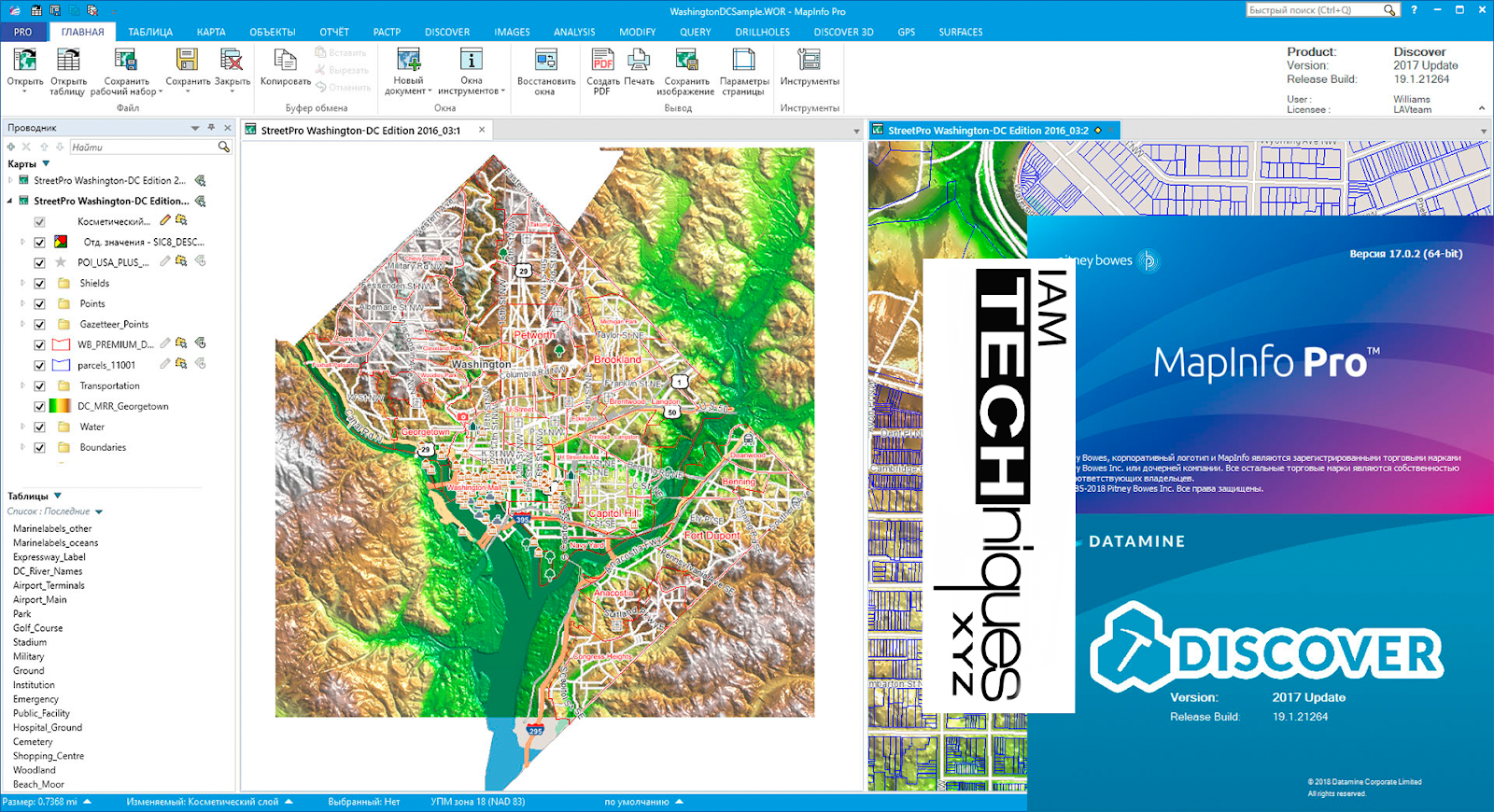The image size is (1494, 812).
Task: Click the add (plus) icon in Проводник toolbar
Action: [x=10, y=147]
